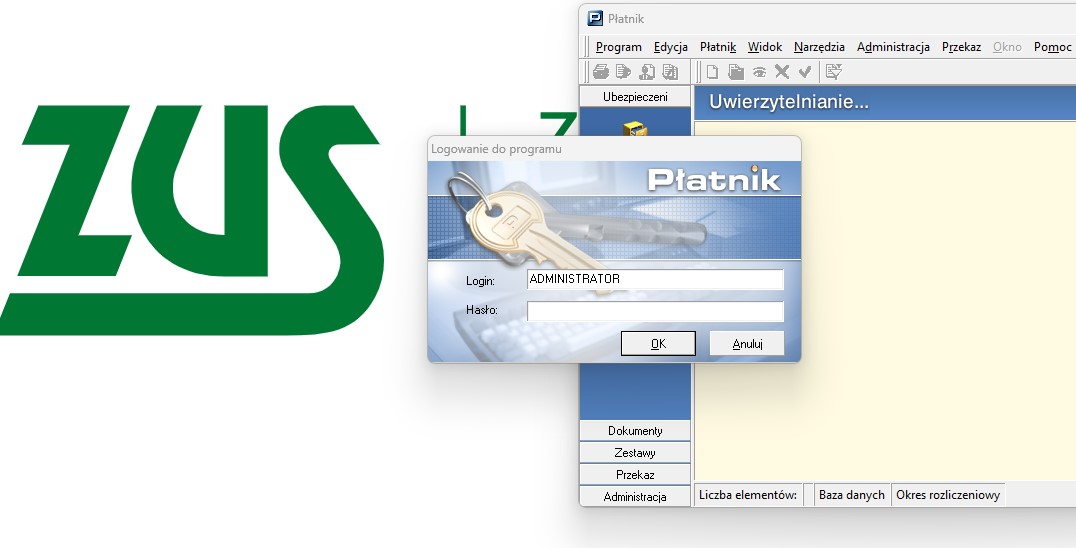
Task: Select the Ubezpieczeni sidebar tab
Action: coord(635,97)
